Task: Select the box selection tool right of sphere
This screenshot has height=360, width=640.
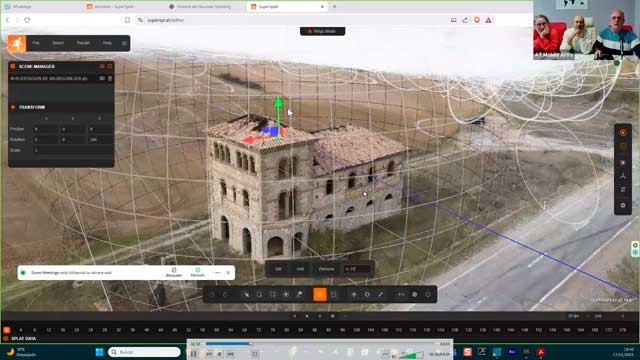Action: [x=333, y=294]
